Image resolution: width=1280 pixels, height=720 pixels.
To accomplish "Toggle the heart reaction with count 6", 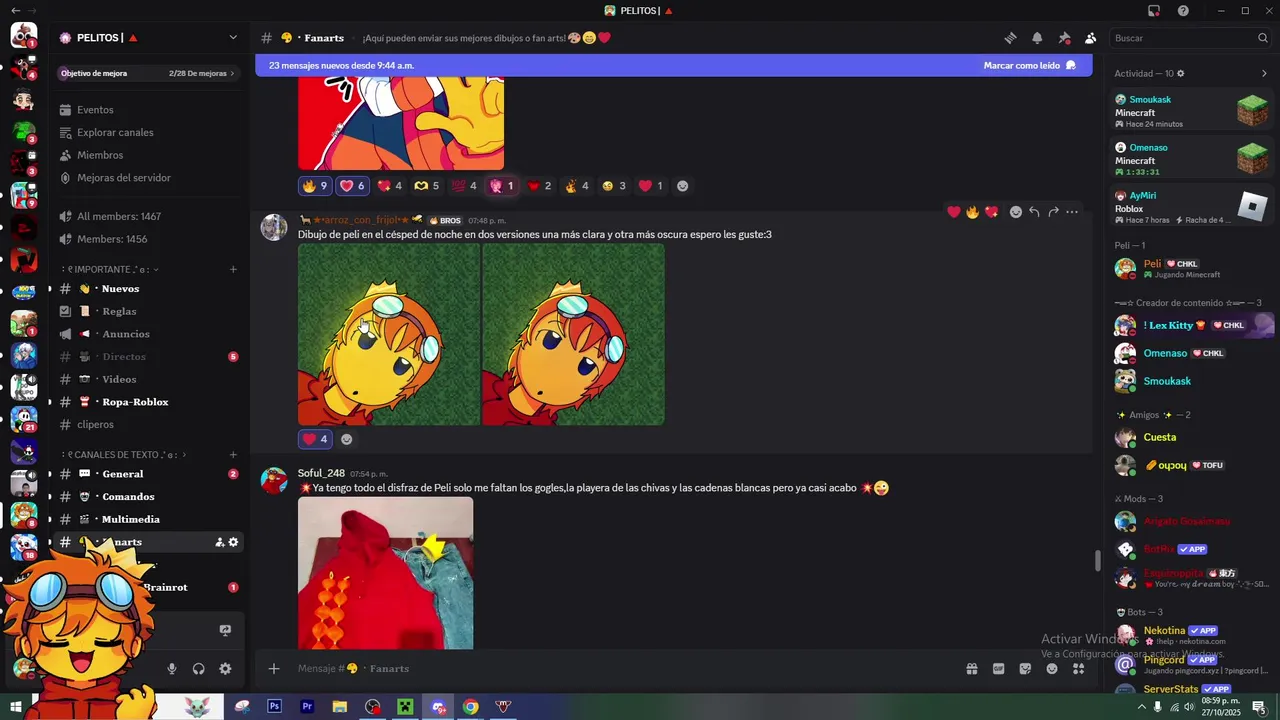I will 352,186.
